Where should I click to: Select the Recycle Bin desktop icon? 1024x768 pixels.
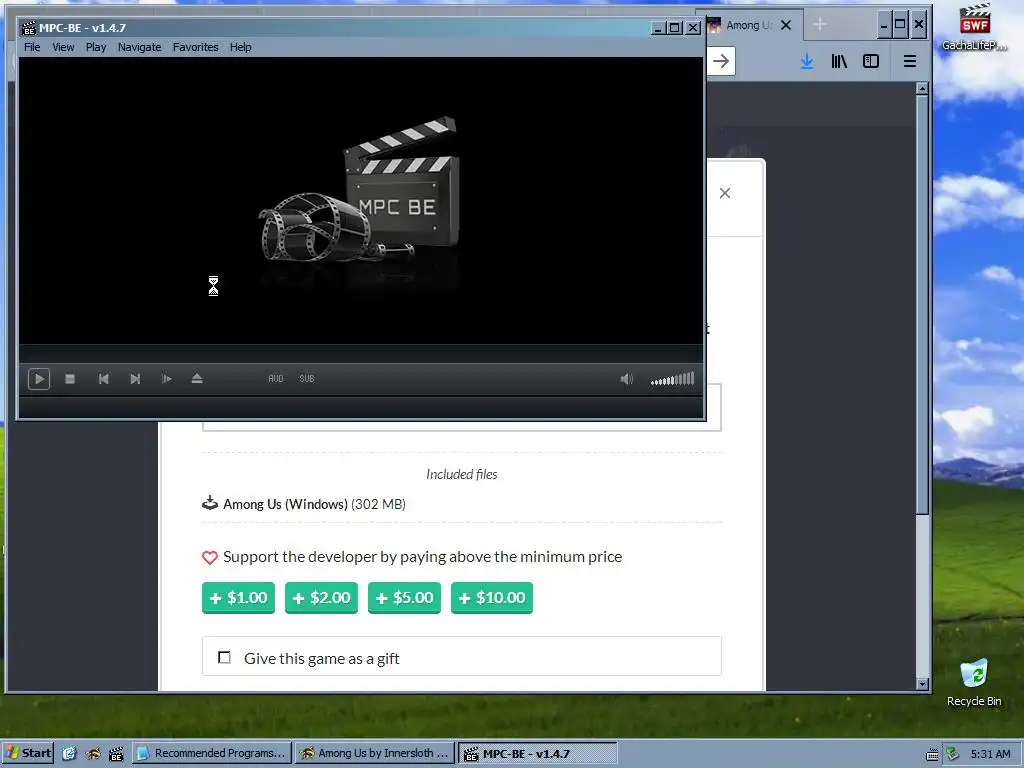974,682
